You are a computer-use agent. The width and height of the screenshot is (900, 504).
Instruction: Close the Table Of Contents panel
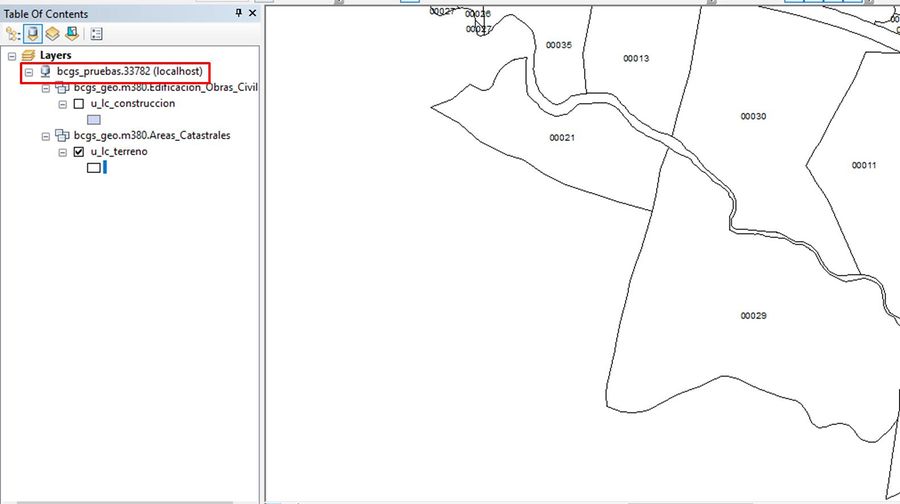tap(253, 13)
